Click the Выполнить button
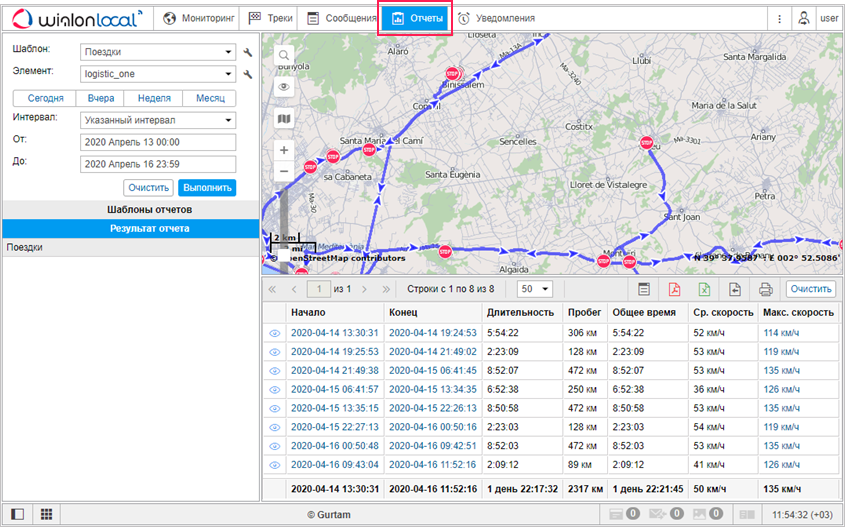Viewport: 845px width, 527px height. (206, 187)
